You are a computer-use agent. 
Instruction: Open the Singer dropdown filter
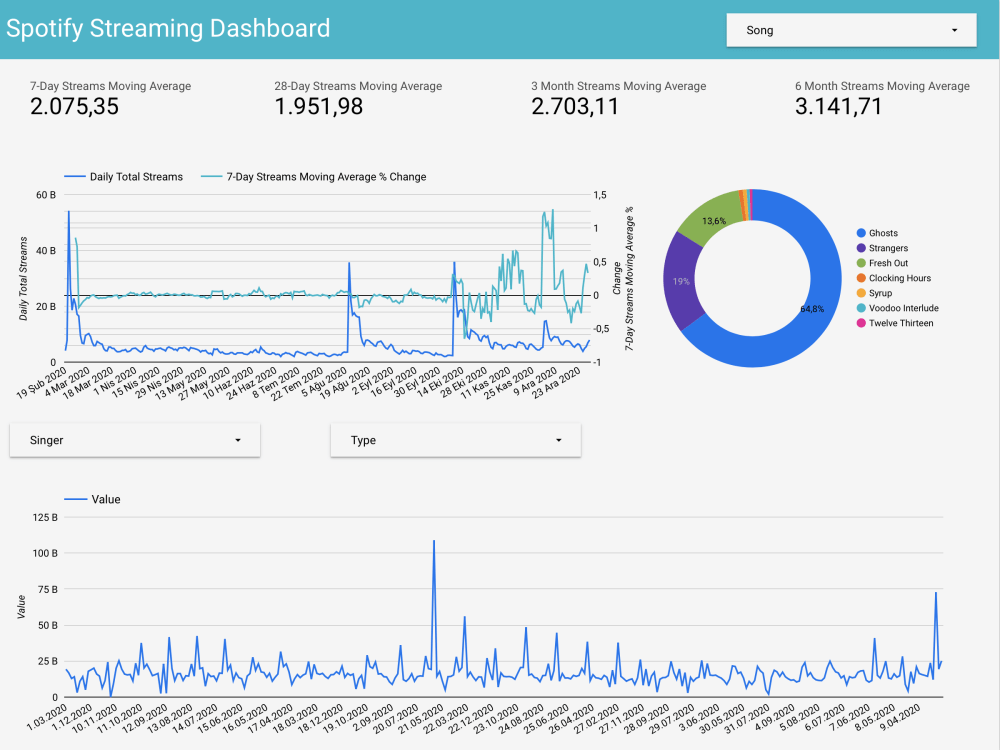(135, 440)
